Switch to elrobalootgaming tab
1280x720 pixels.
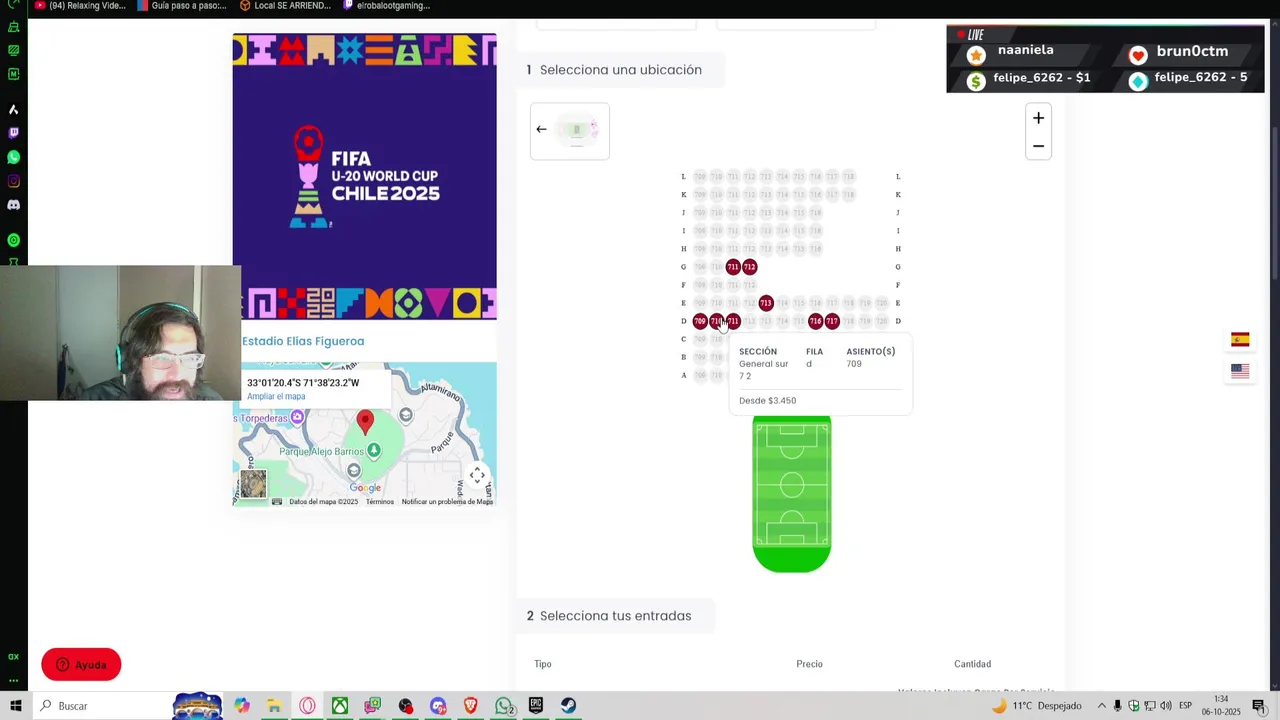click(x=386, y=6)
